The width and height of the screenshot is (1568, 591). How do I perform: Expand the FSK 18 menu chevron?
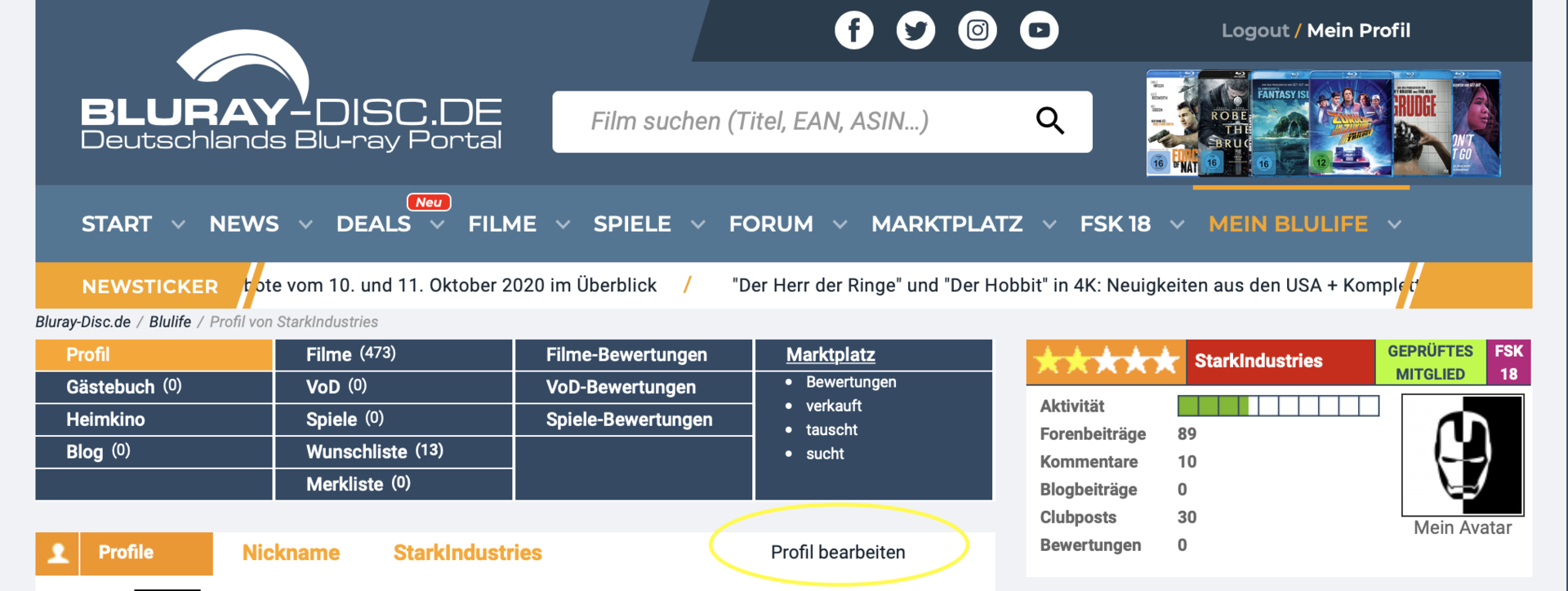coord(1177,224)
